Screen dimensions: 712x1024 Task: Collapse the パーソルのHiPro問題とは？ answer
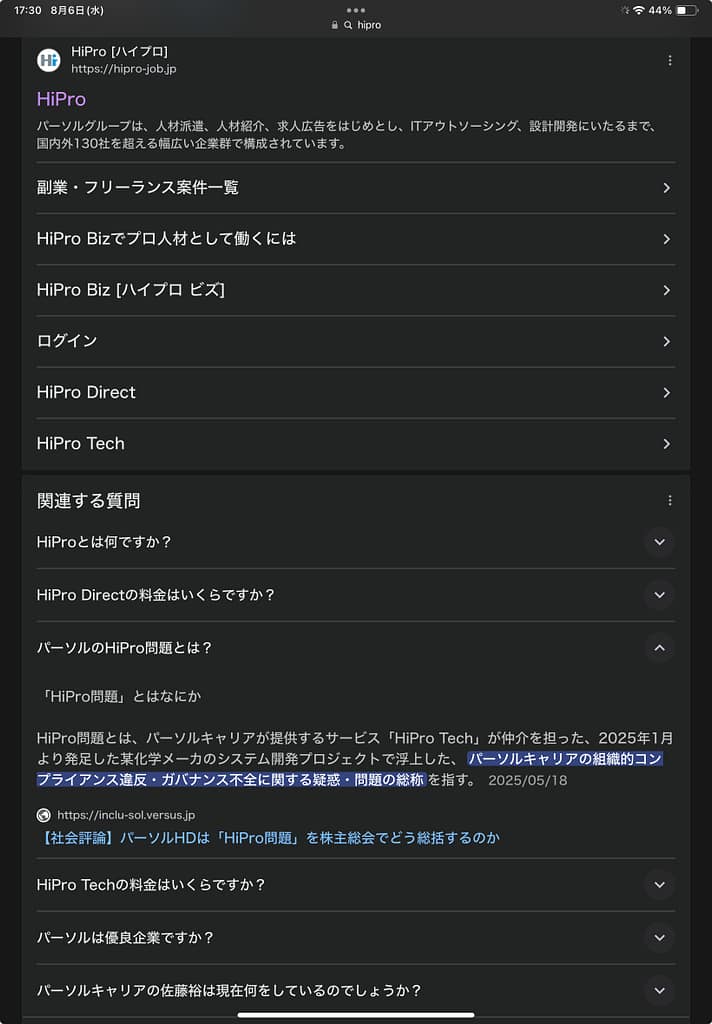[658, 648]
